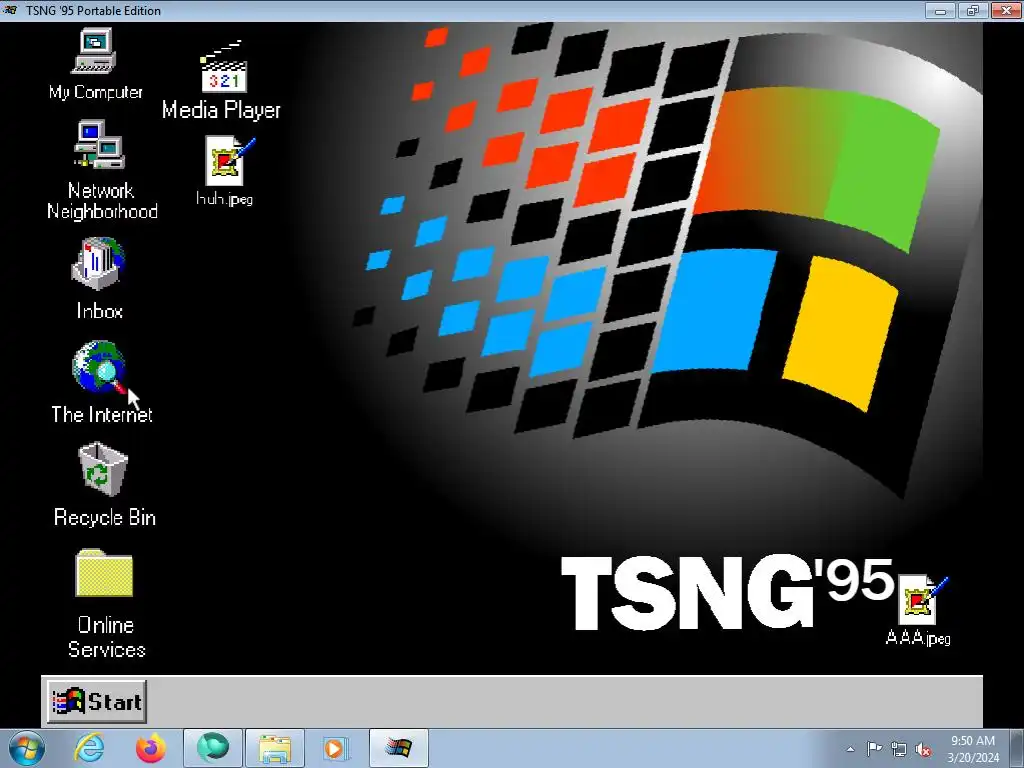Viewport: 1024px width, 768px height.
Task: Click the Show Desktop strip
Action: [x=1017, y=748]
